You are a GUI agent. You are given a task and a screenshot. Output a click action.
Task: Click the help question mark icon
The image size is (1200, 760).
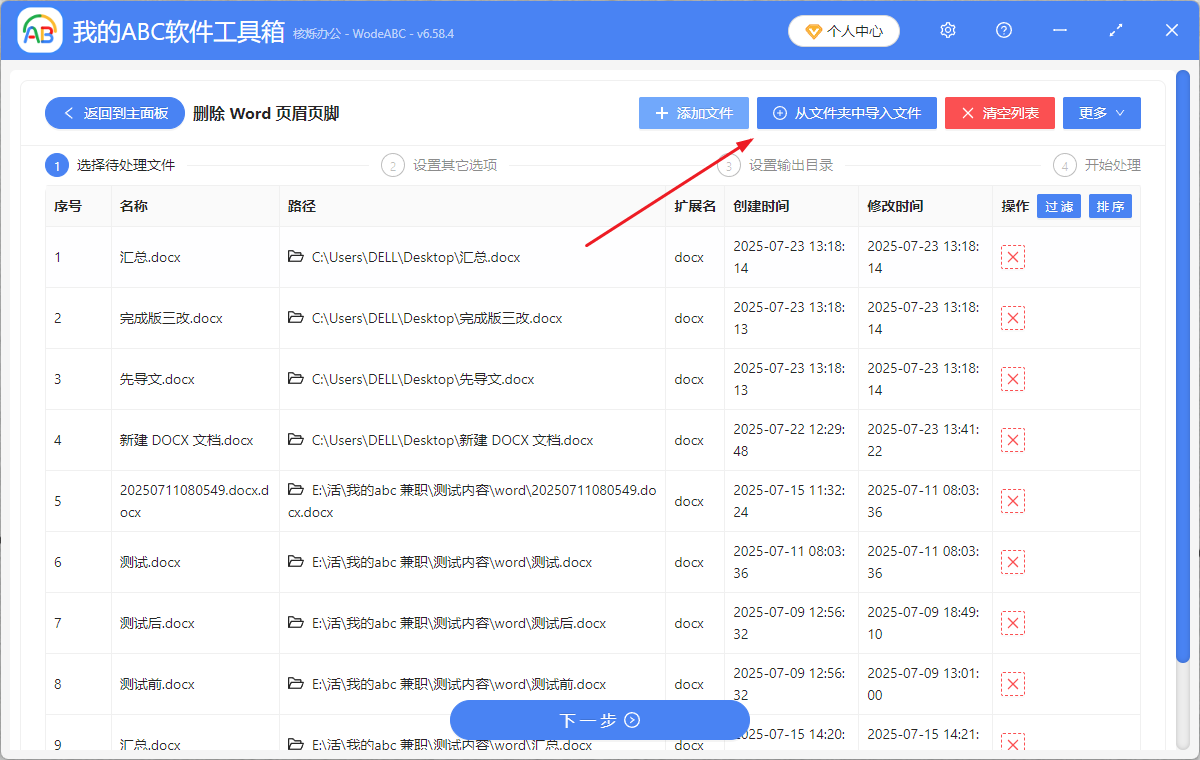1003,30
